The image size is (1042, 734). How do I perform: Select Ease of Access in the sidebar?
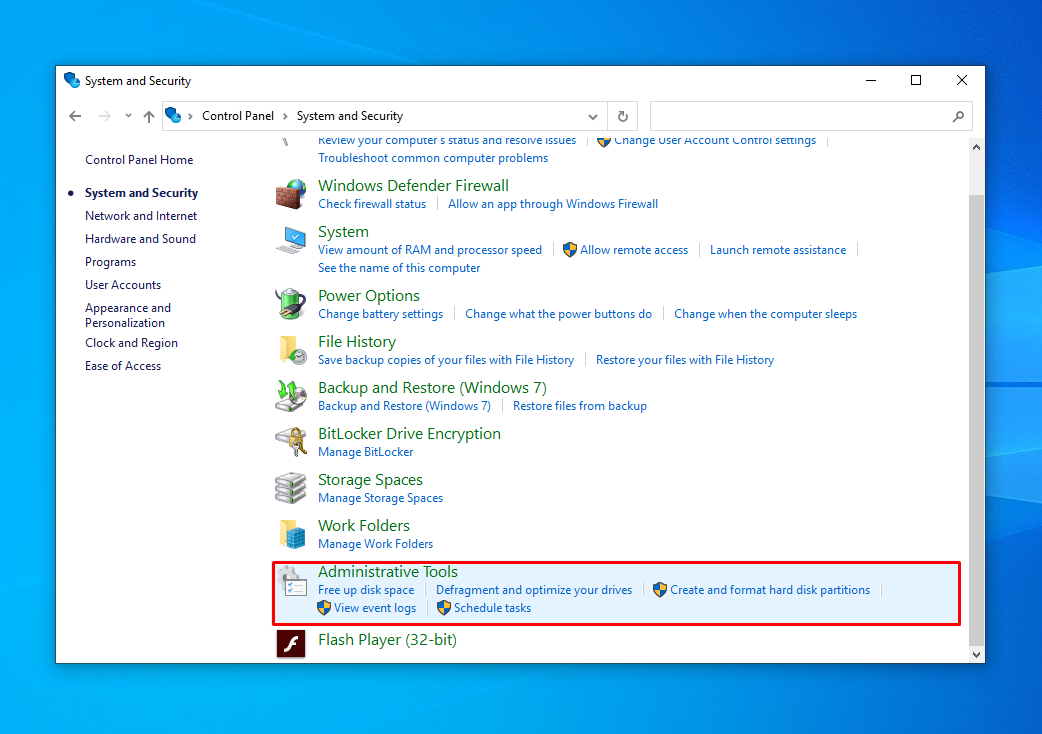(x=123, y=366)
